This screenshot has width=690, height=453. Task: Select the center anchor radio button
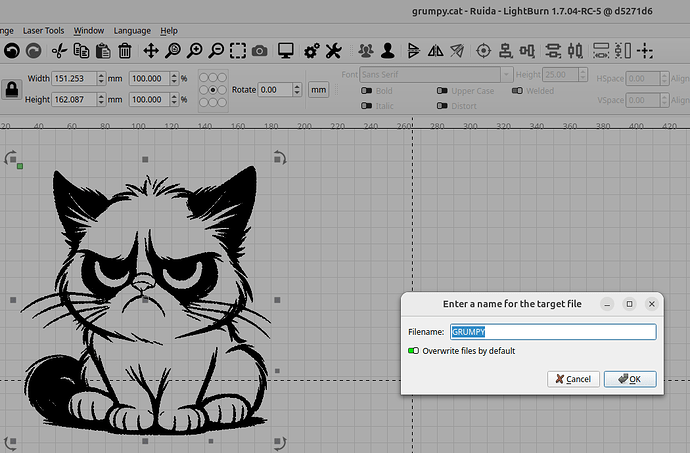[213, 90]
